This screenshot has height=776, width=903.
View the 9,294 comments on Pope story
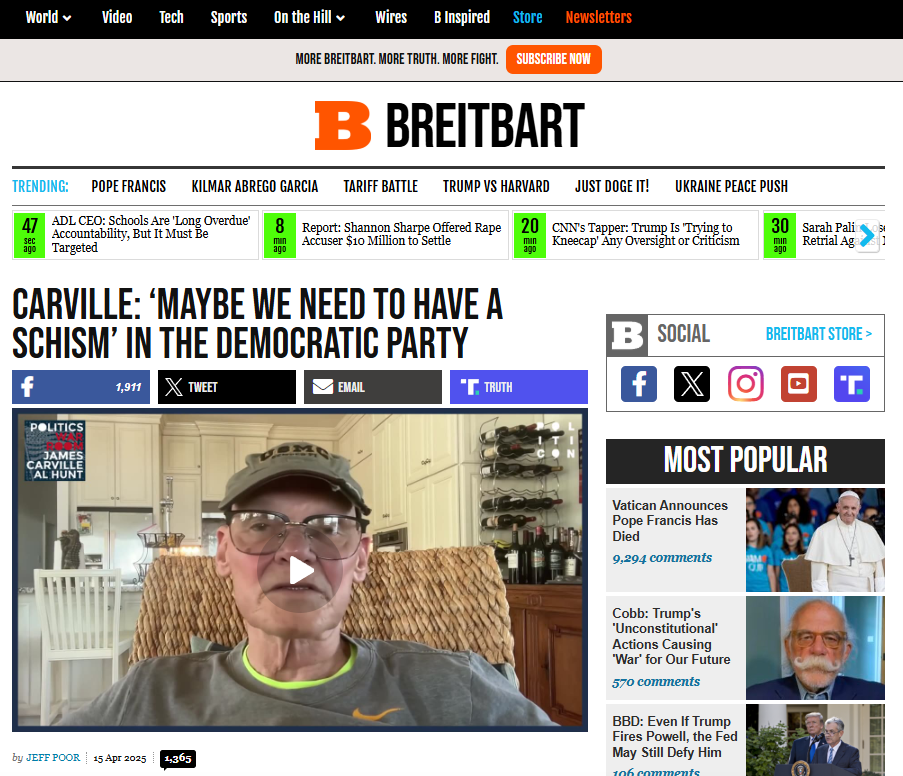(662, 558)
